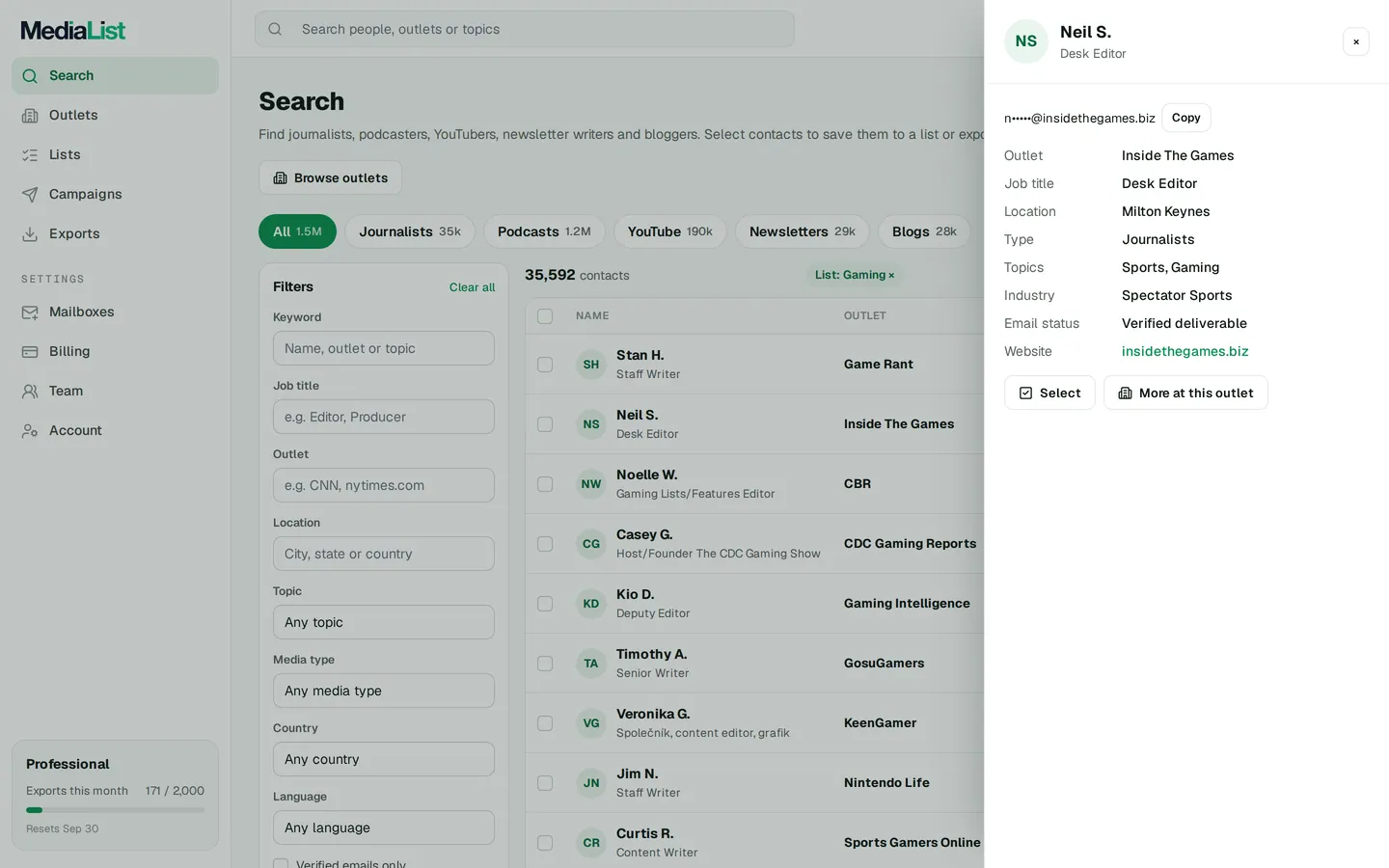Open Mailboxes via its envelope icon

(30, 312)
